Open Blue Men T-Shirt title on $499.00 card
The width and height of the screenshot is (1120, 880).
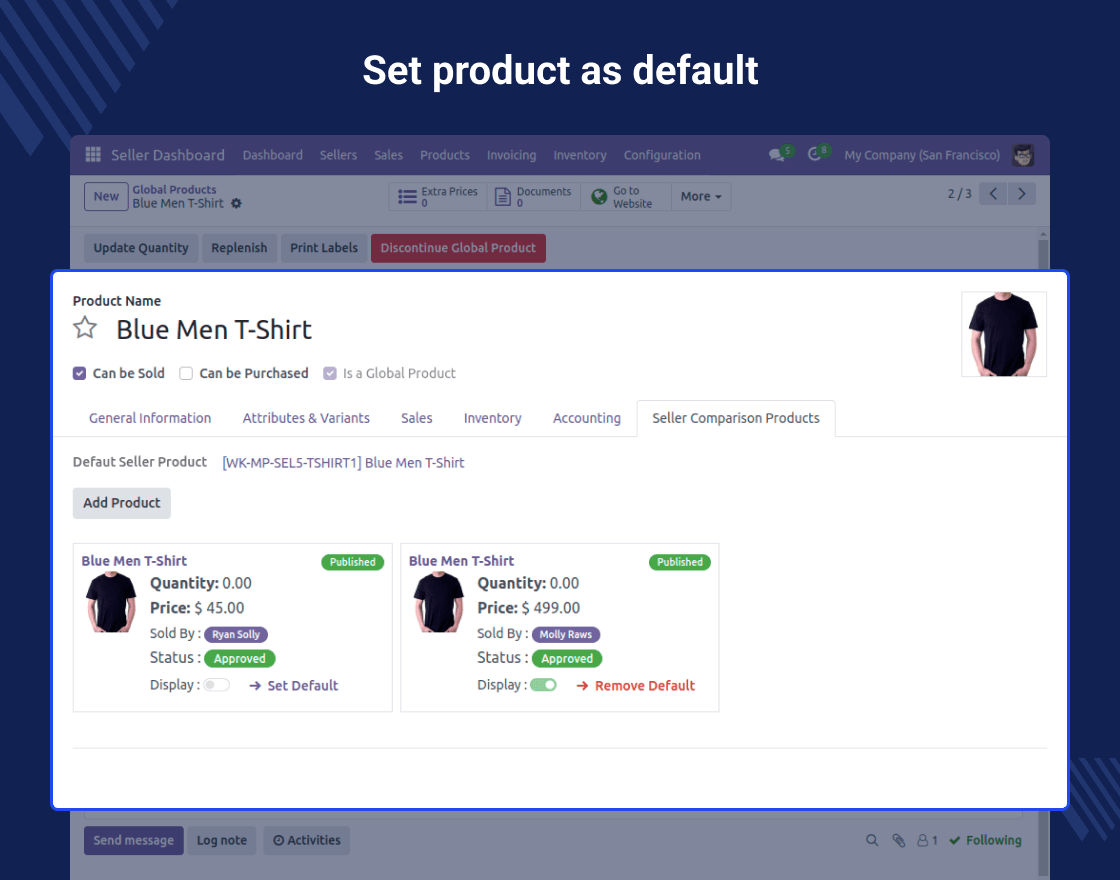tap(461, 561)
